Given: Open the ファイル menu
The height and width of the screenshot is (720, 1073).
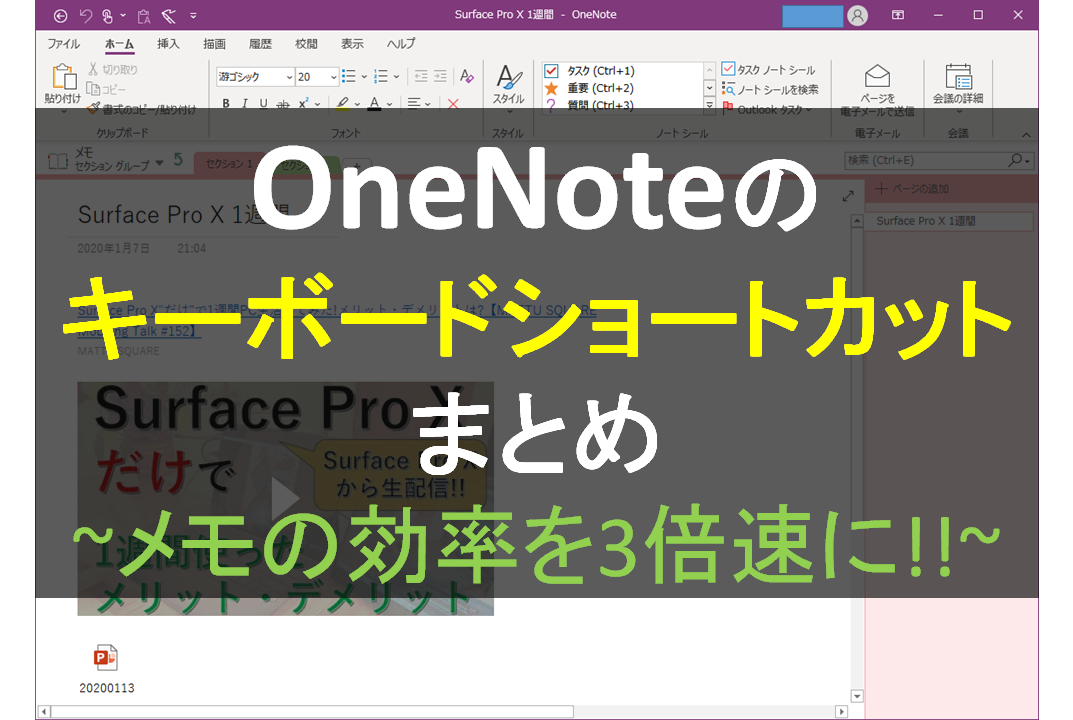Looking at the screenshot, I should point(63,44).
